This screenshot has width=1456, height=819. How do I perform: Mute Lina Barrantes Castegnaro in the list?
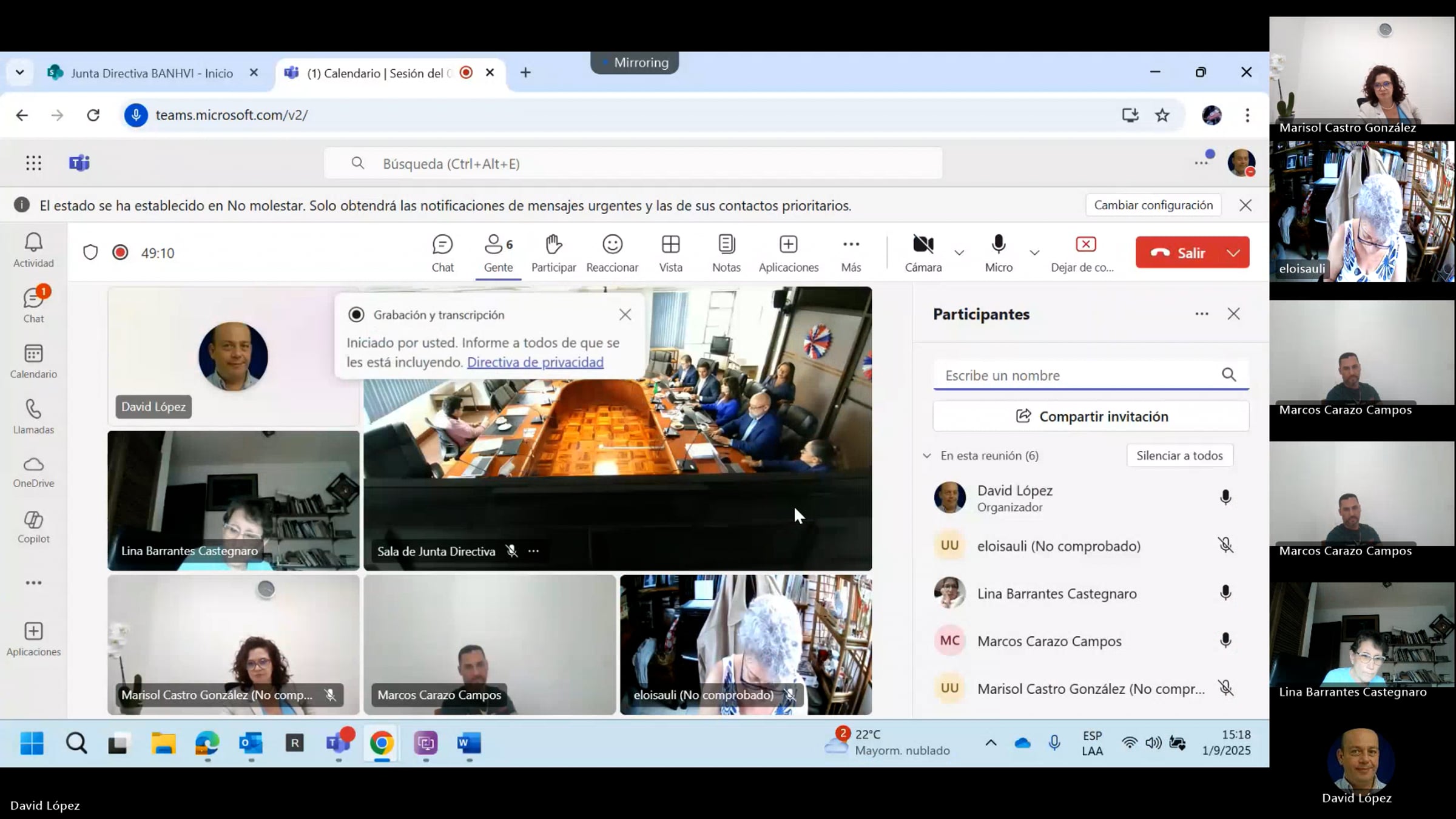1225,593
